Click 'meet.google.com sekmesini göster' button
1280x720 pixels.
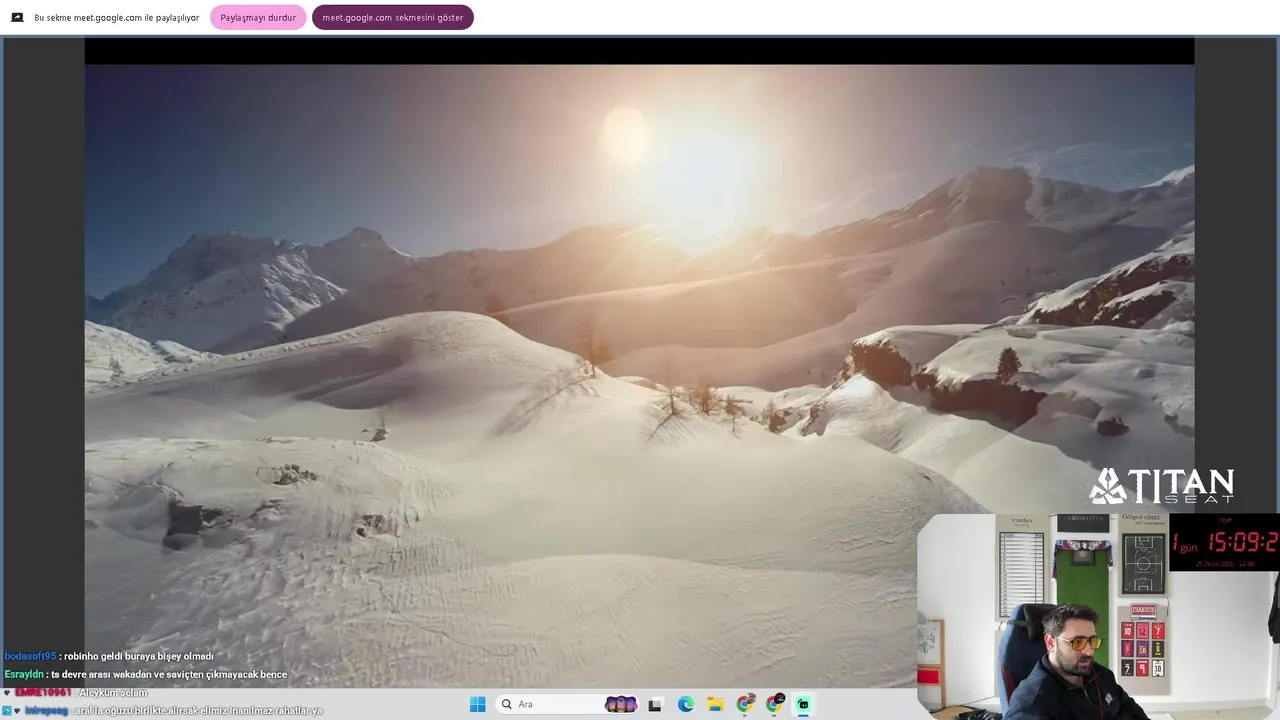pyautogui.click(x=393, y=17)
